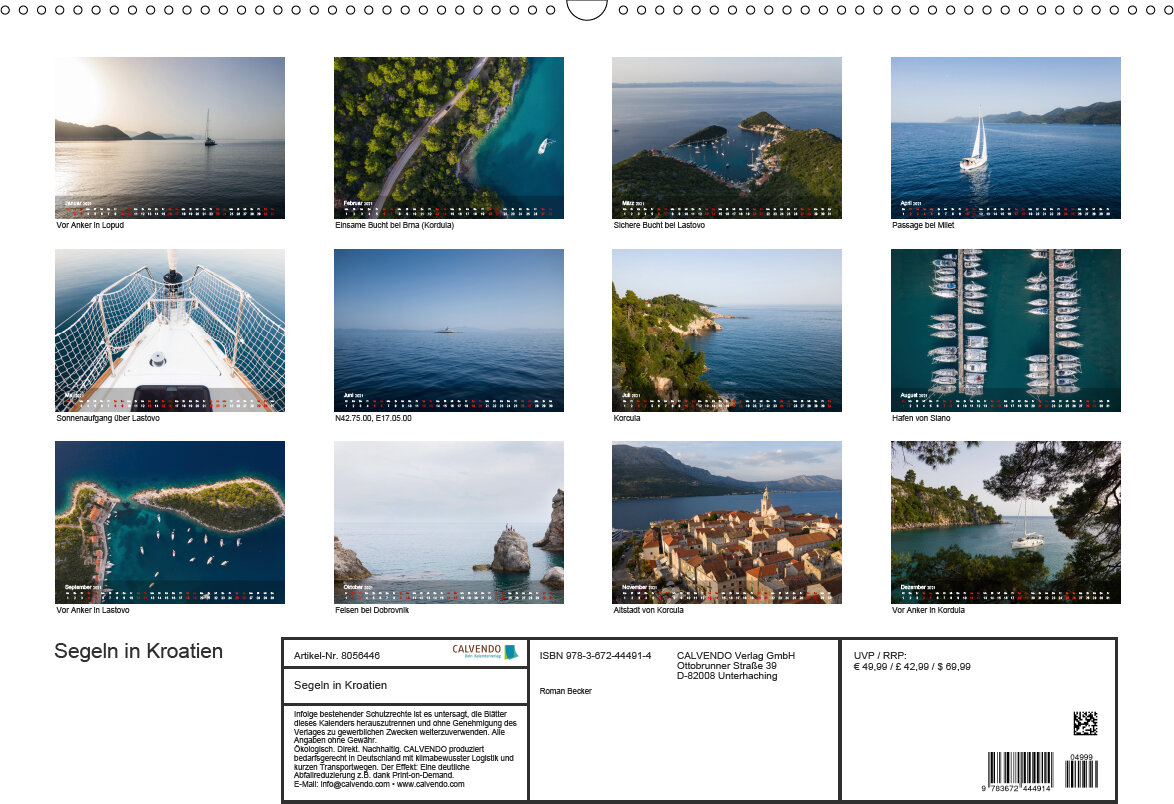Click the caption 'Hafen von Slano'
1174x804 pixels.
point(921,418)
